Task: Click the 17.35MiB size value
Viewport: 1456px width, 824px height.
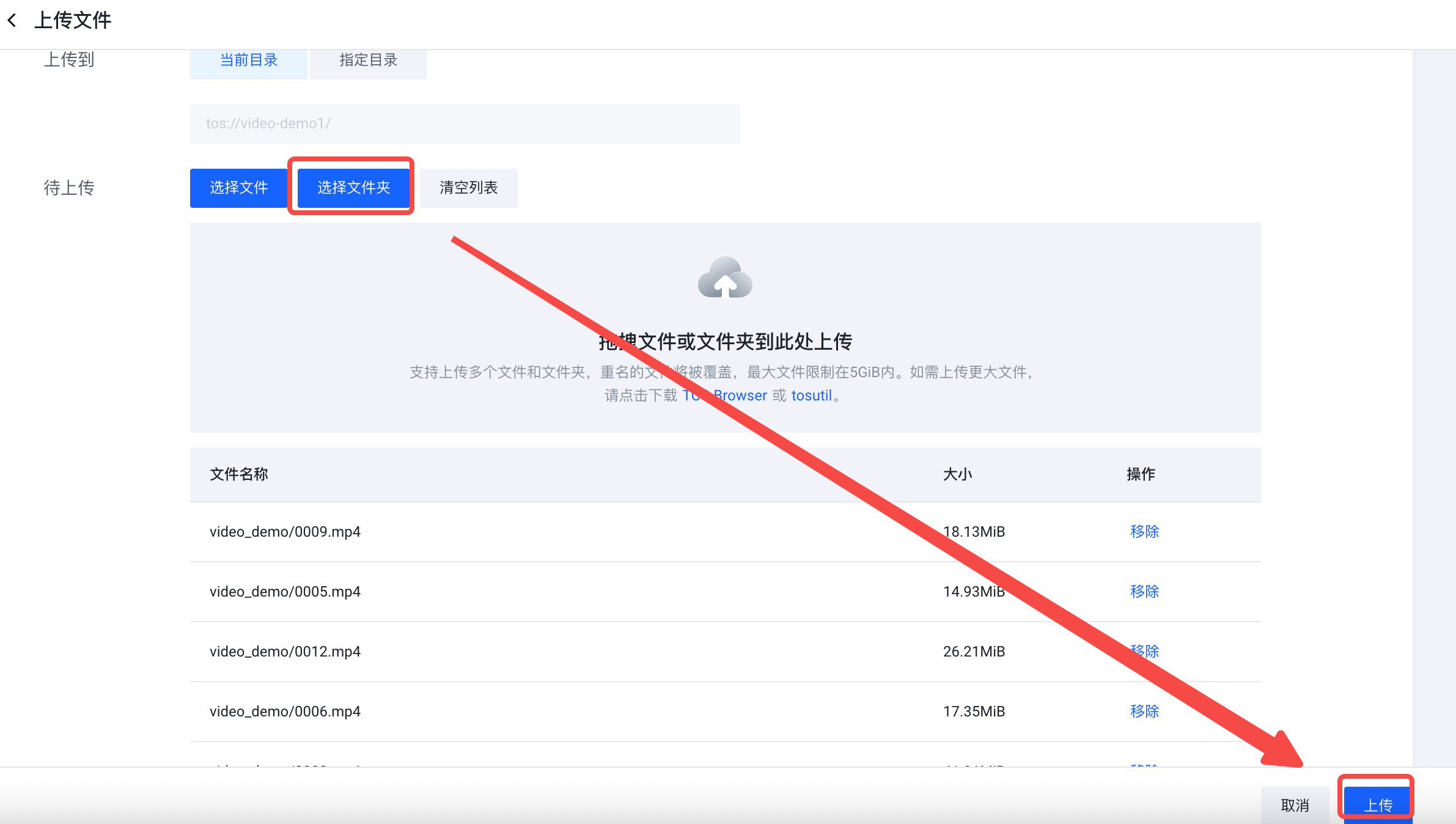Action: coord(974,712)
